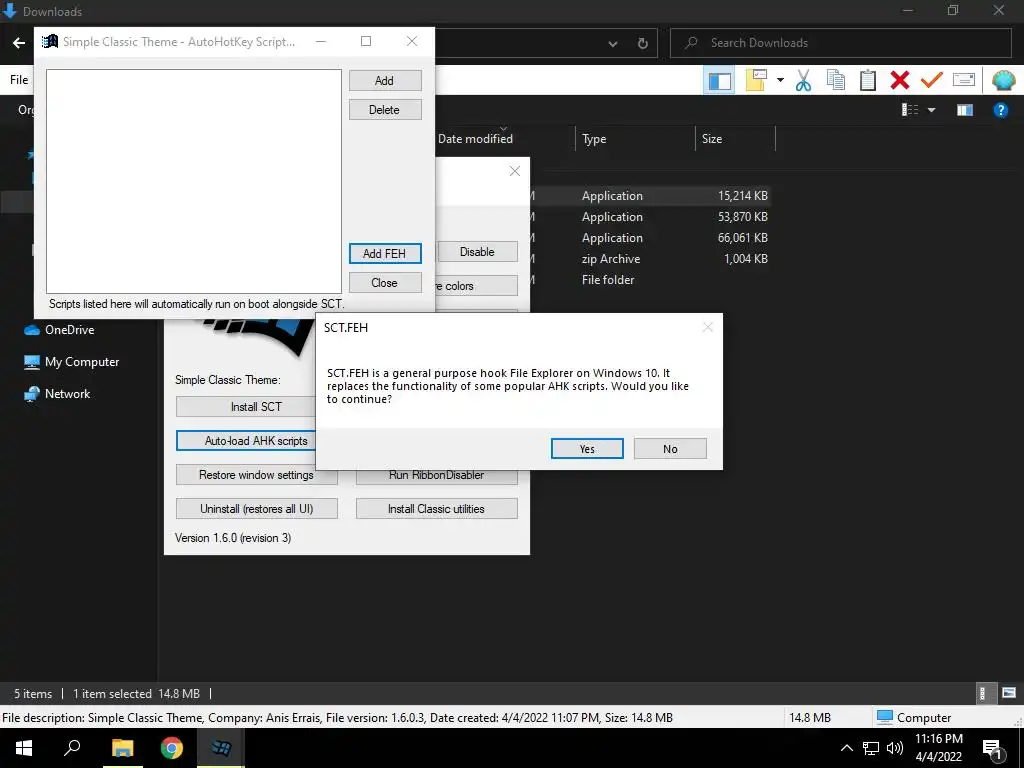Click the envelope Email icon in toolbar

(964, 80)
